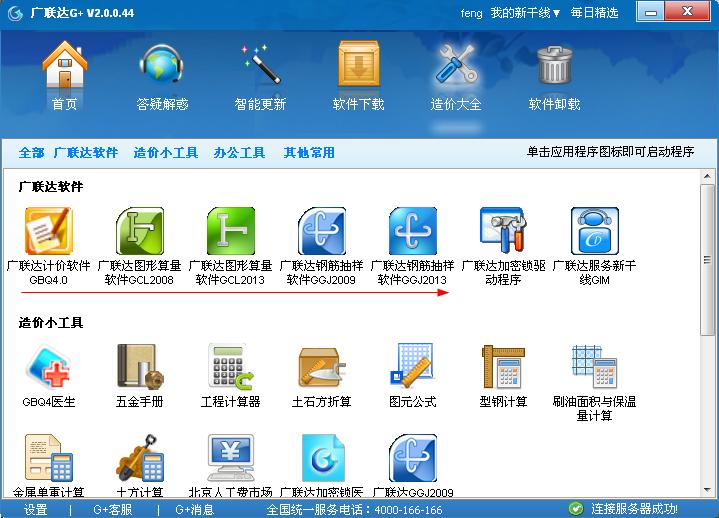The width and height of the screenshot is (719, 518).
Task: Open G+消息 in the bottom bar
Action: point(194,510)
